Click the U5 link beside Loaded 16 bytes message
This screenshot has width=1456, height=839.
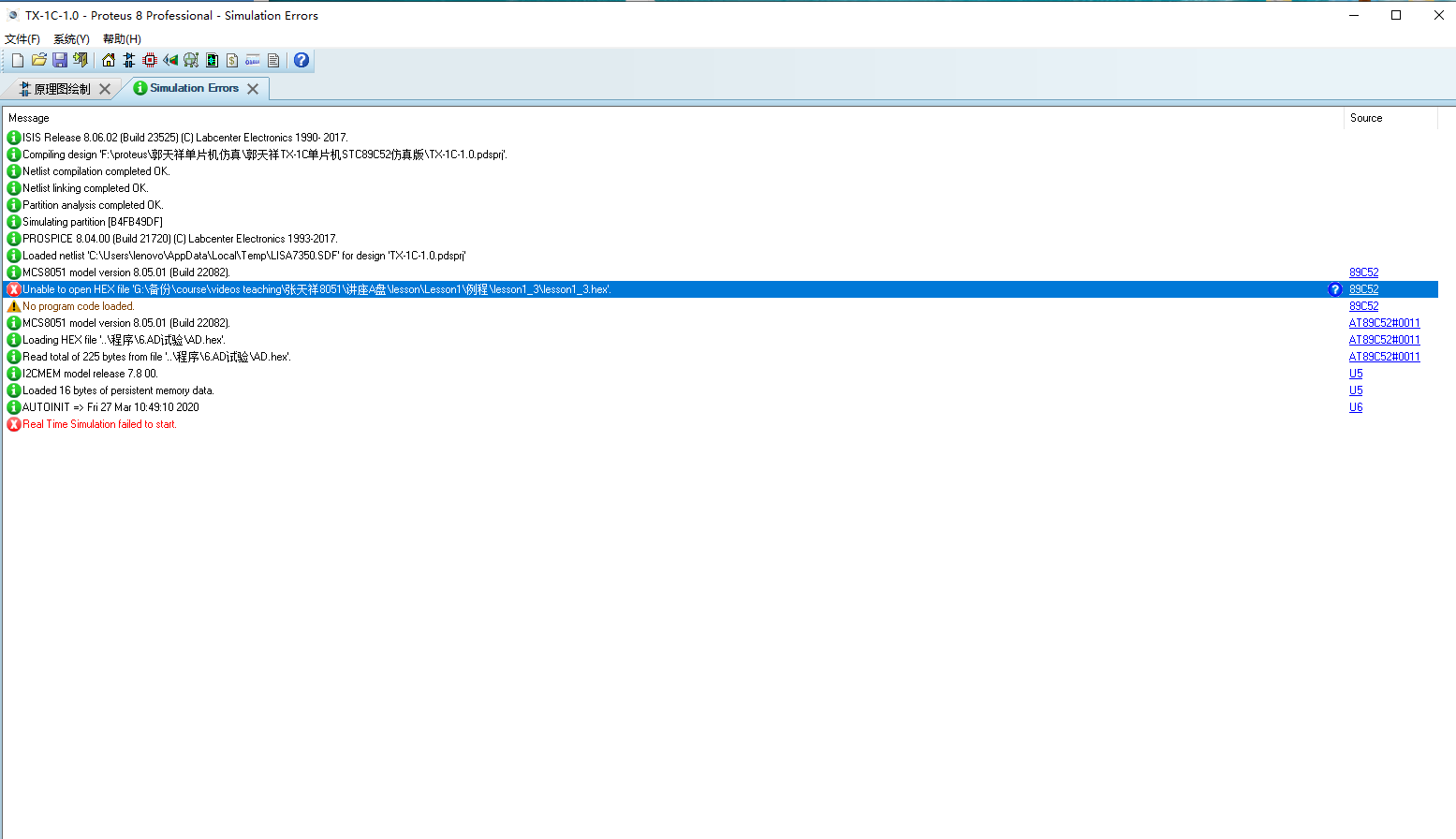(1356, 390)
